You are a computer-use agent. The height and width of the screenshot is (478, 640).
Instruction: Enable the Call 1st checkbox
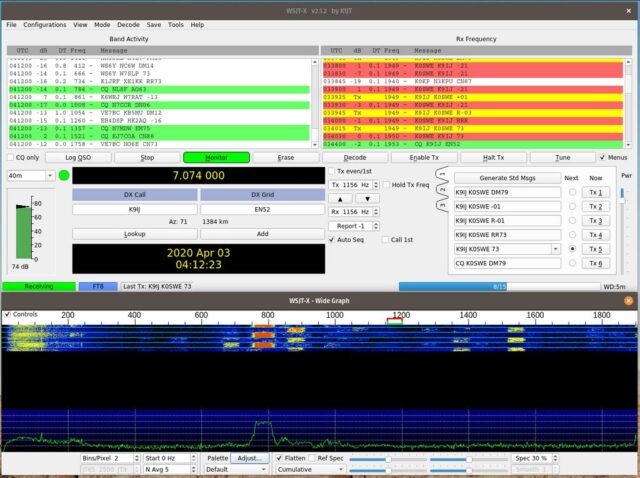coord(385,240)
